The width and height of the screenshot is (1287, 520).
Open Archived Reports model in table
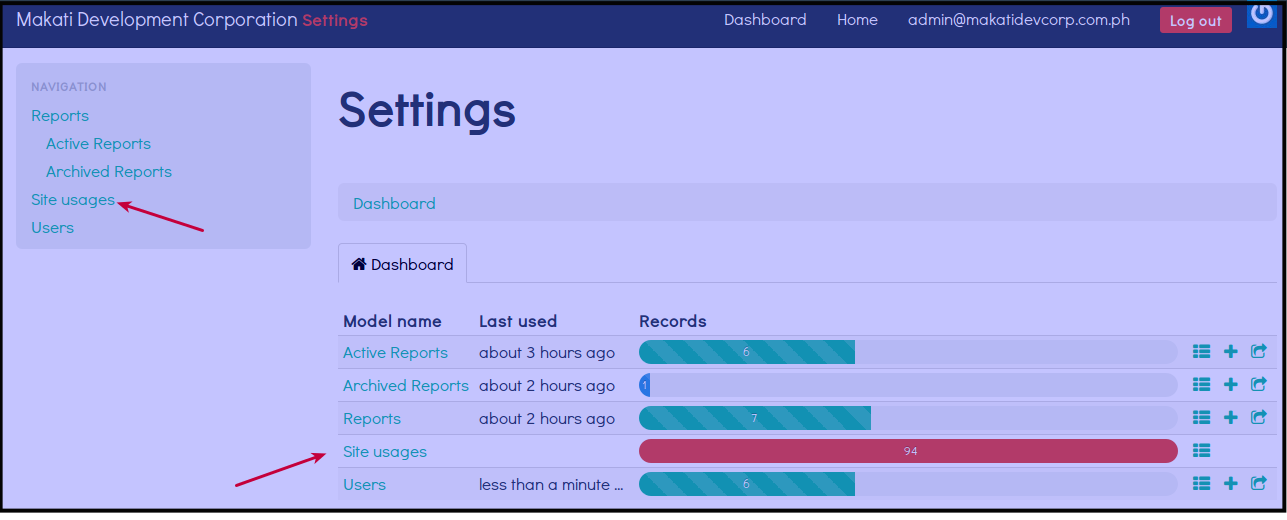[x=406, y=385]
